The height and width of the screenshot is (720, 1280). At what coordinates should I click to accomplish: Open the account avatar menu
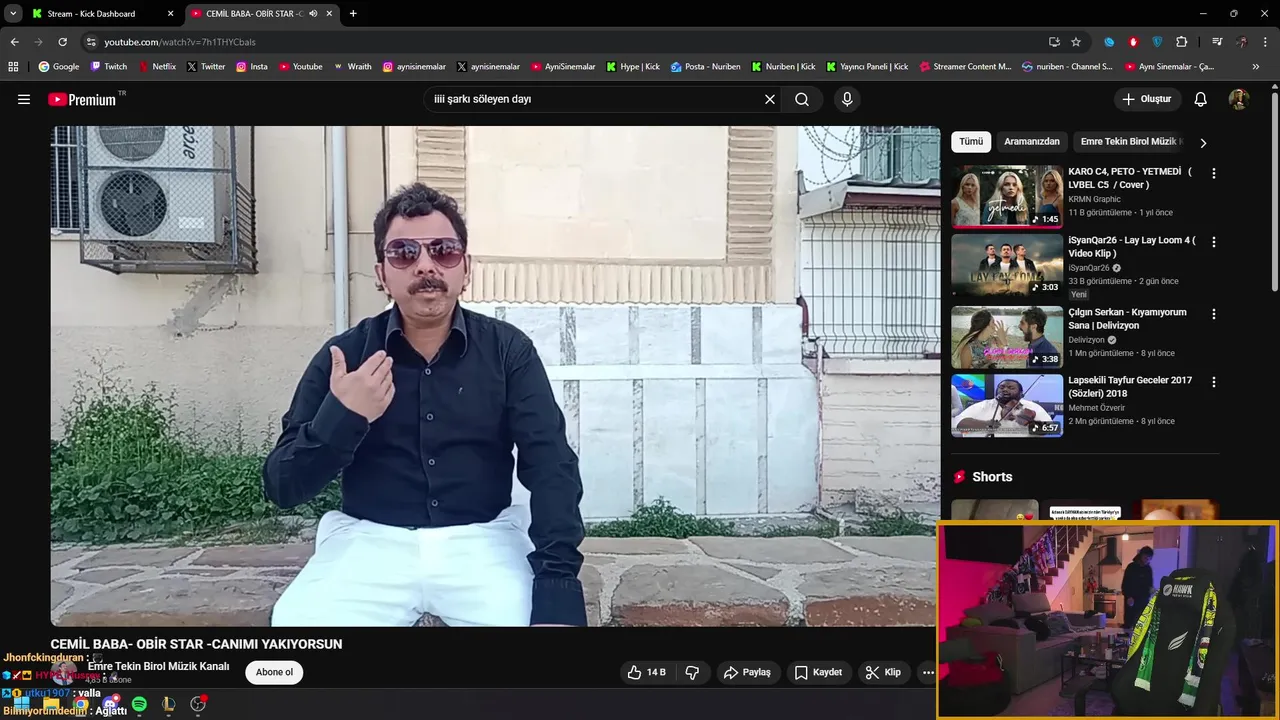point(1239,99)
